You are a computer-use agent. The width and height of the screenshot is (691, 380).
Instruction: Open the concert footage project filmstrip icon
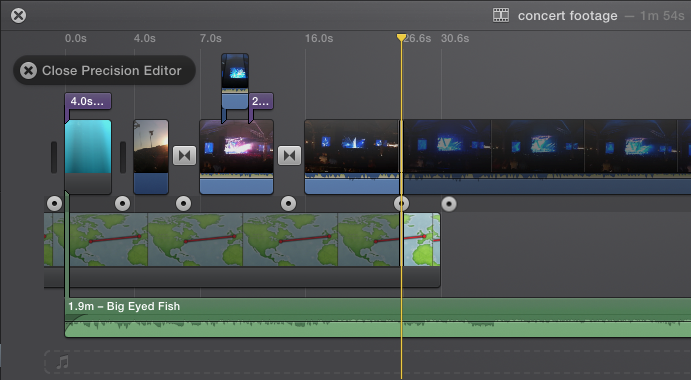pos(501,15)
